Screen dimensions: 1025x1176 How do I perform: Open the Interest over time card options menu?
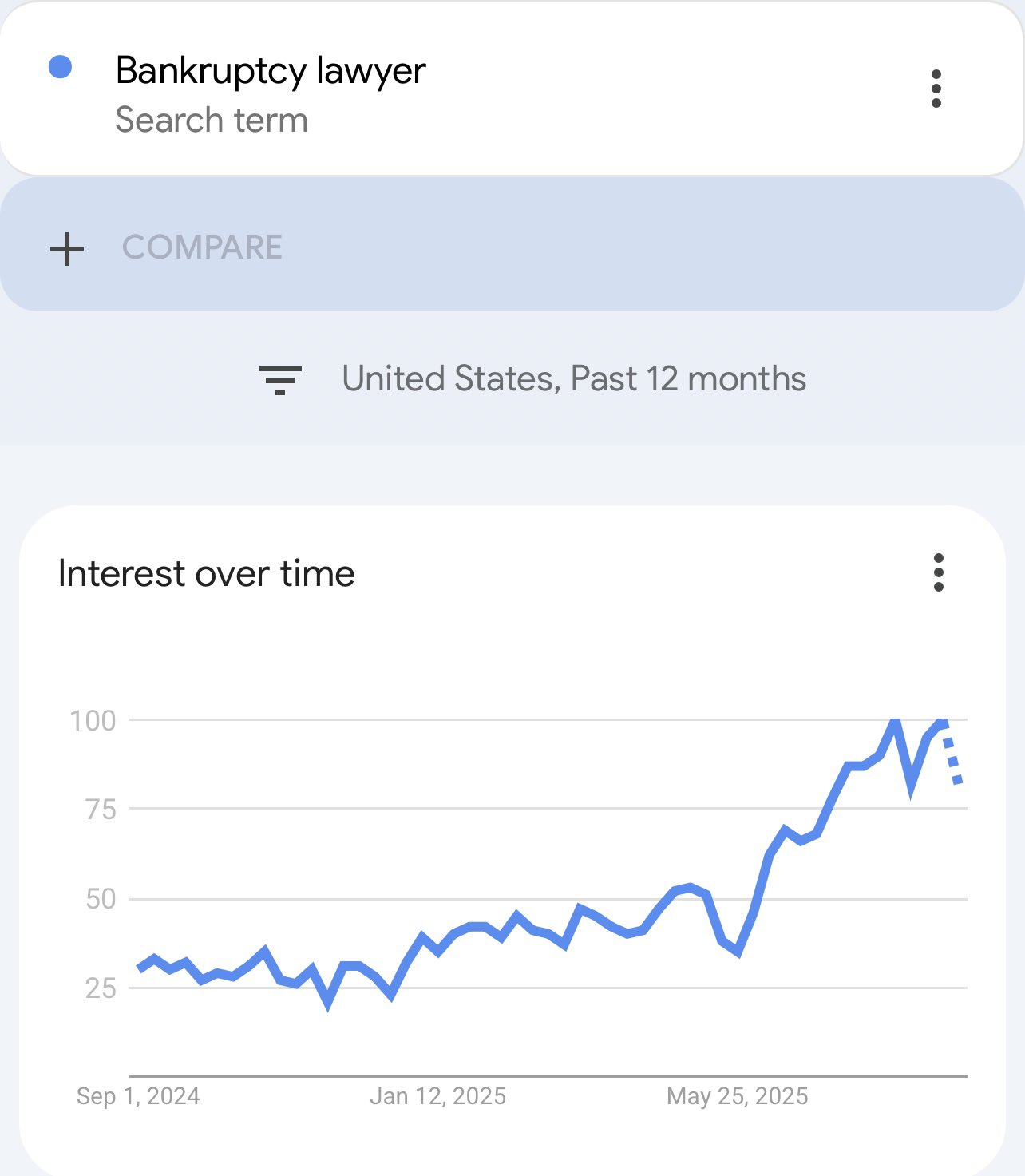click(938, 572)
